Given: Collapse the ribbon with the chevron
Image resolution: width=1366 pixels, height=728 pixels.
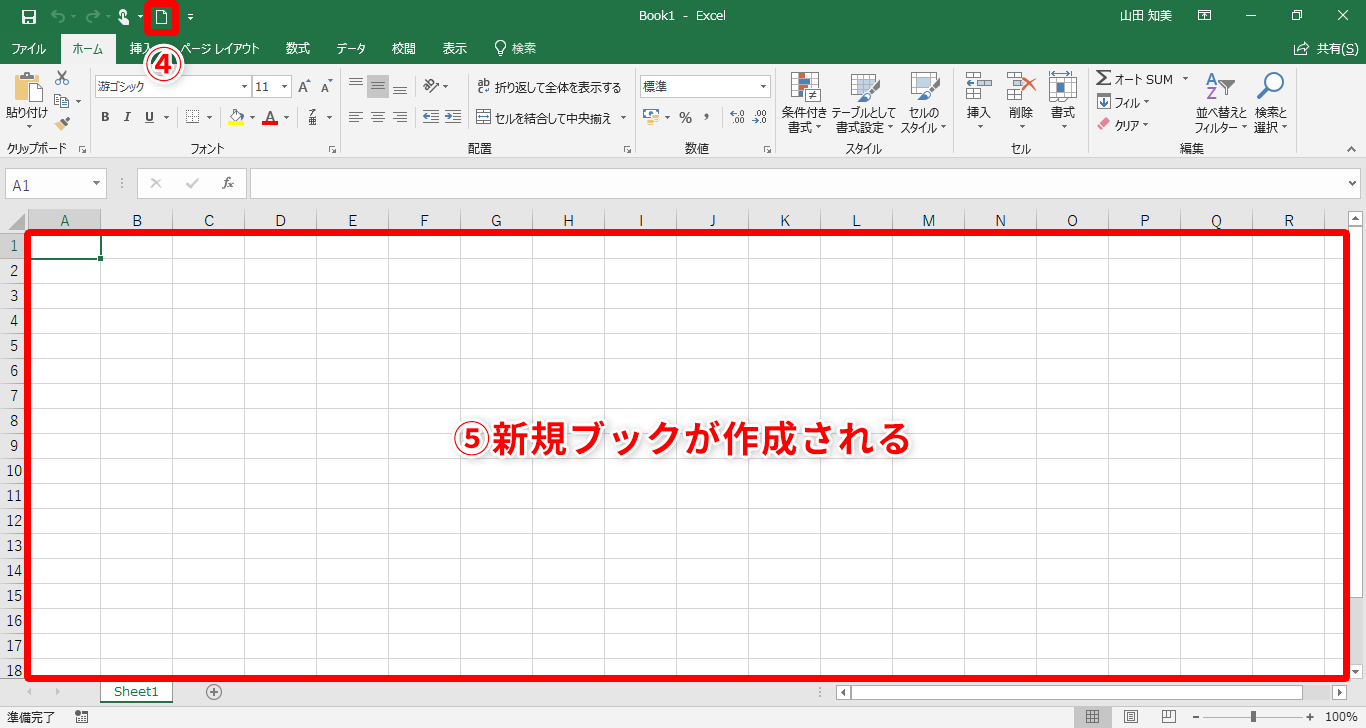Looking at the screenshot, I should 1352,149.
